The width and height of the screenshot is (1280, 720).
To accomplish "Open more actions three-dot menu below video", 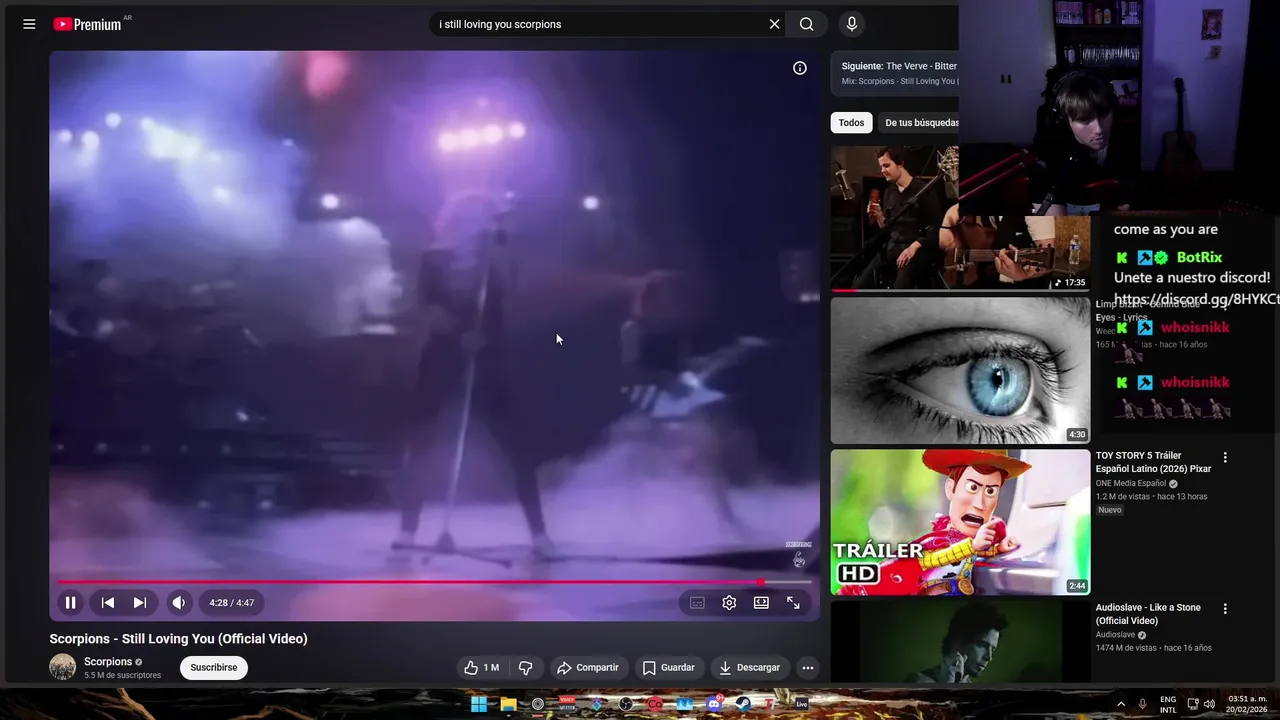I will (808, 668).
